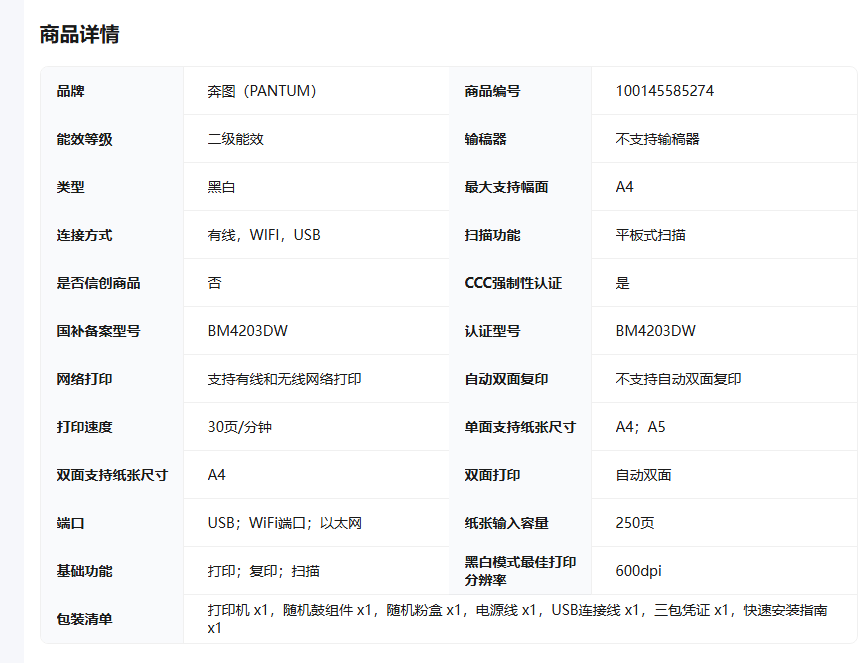
Task: Select the 扫描功能 label
Action: [493, 236]
